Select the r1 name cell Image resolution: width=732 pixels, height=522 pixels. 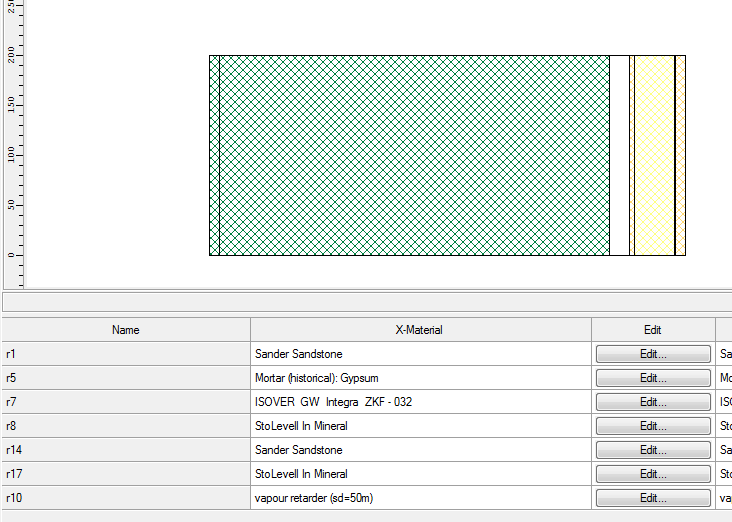click(x=126, y=354)
